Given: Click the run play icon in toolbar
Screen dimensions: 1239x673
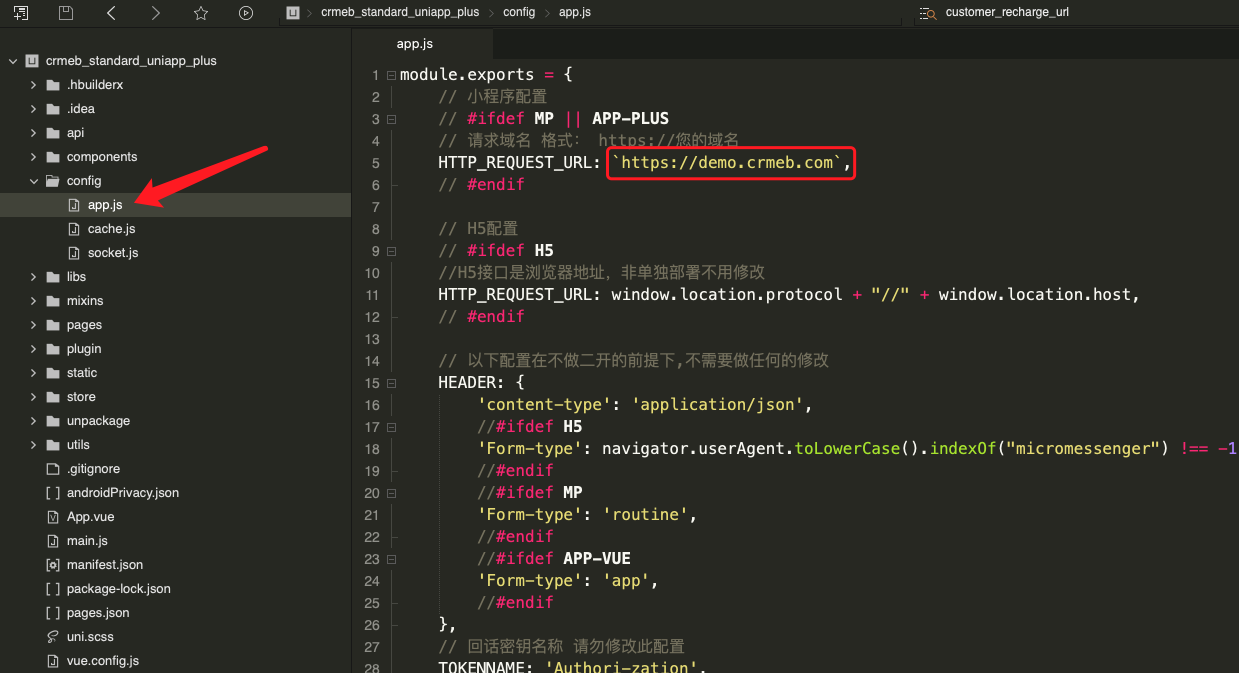Looking at the screenshot, I should pos(246,13).
